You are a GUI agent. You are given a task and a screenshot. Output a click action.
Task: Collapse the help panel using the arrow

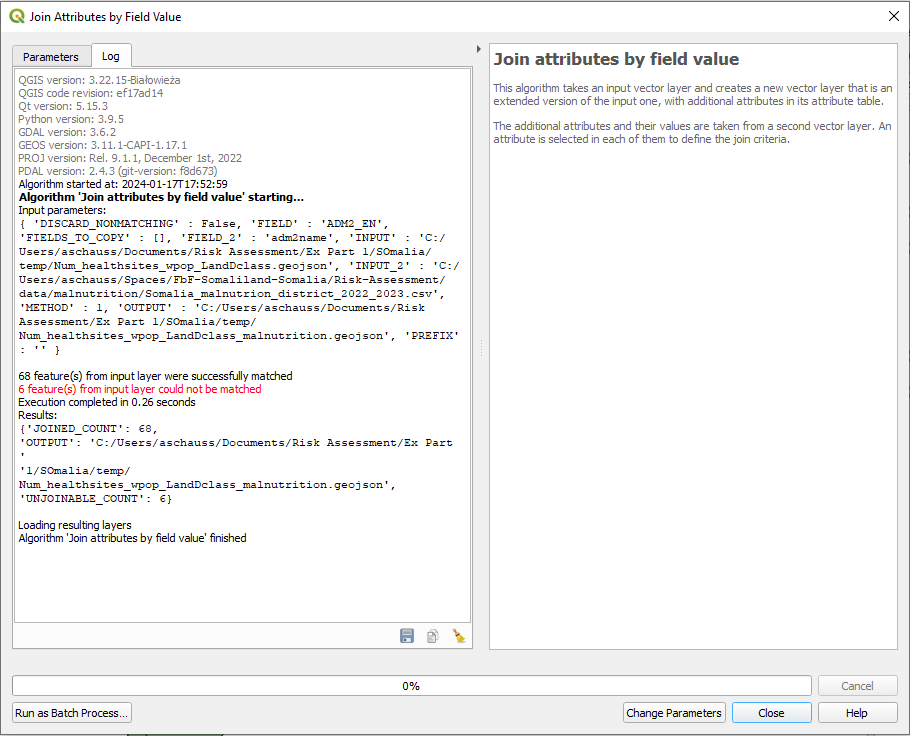[478, 48]
